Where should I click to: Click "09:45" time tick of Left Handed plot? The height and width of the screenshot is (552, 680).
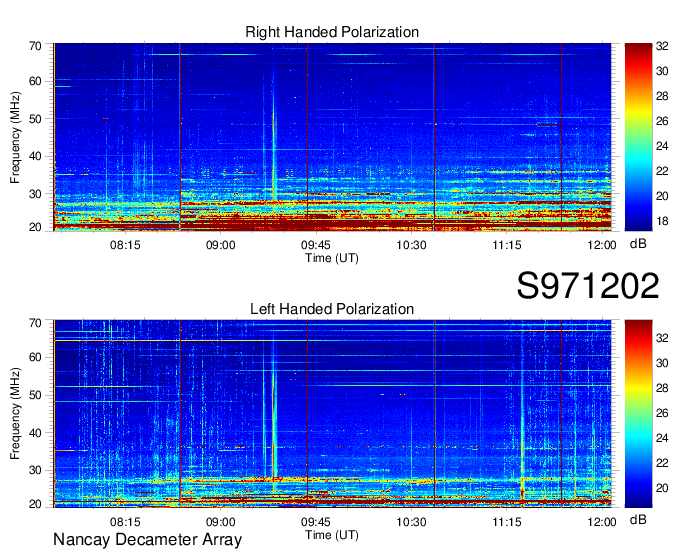coord(316,522)
